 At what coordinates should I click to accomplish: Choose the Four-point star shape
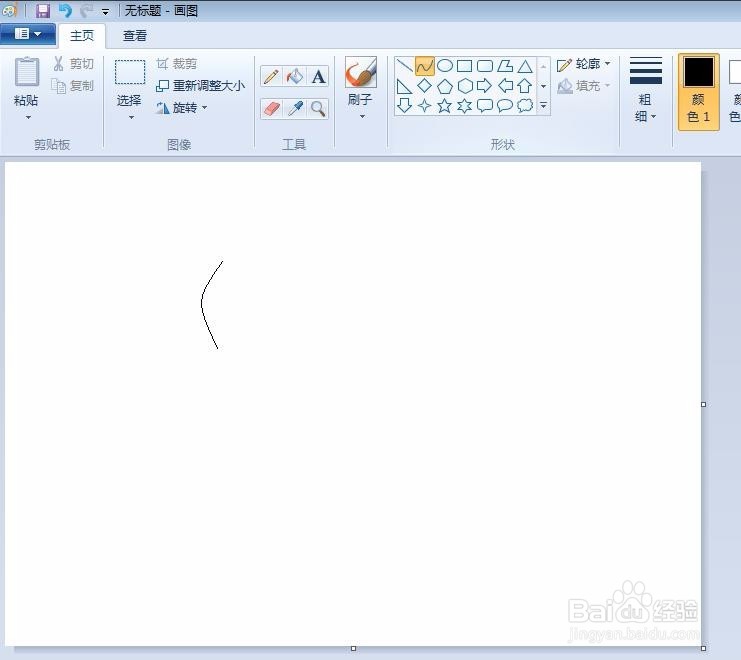click(x=424, y=105)
